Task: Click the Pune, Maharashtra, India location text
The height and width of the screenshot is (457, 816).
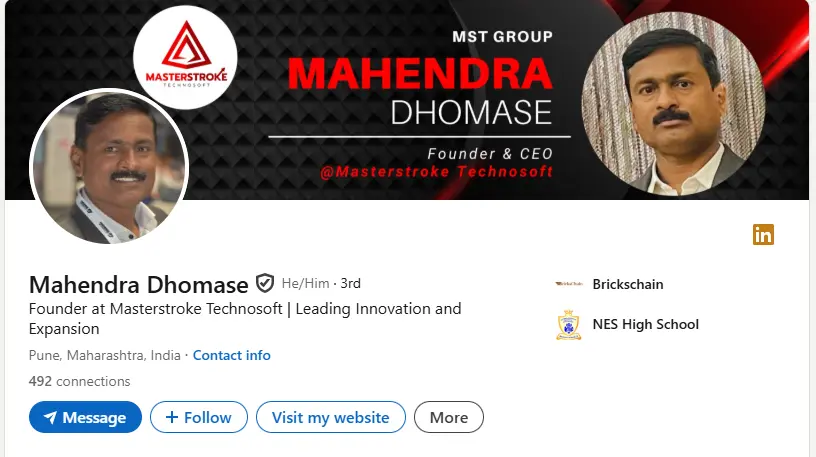Action: tap(105, 355)
